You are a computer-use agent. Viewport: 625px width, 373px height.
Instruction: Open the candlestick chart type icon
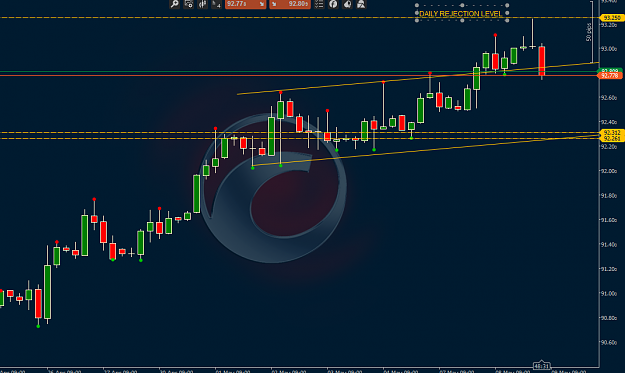203,4
